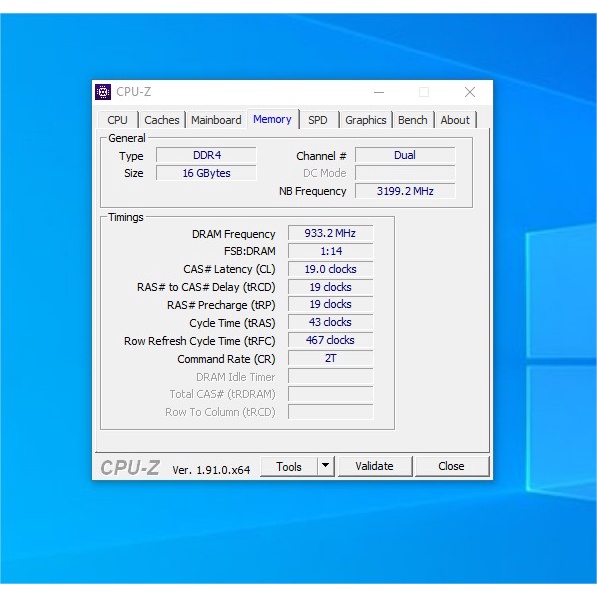Close the CPU-Z window with X

click(470, 92)
